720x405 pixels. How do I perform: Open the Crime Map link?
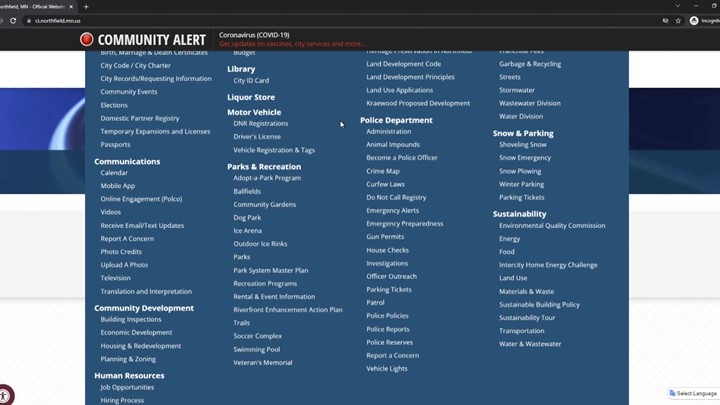click(383, 171)
